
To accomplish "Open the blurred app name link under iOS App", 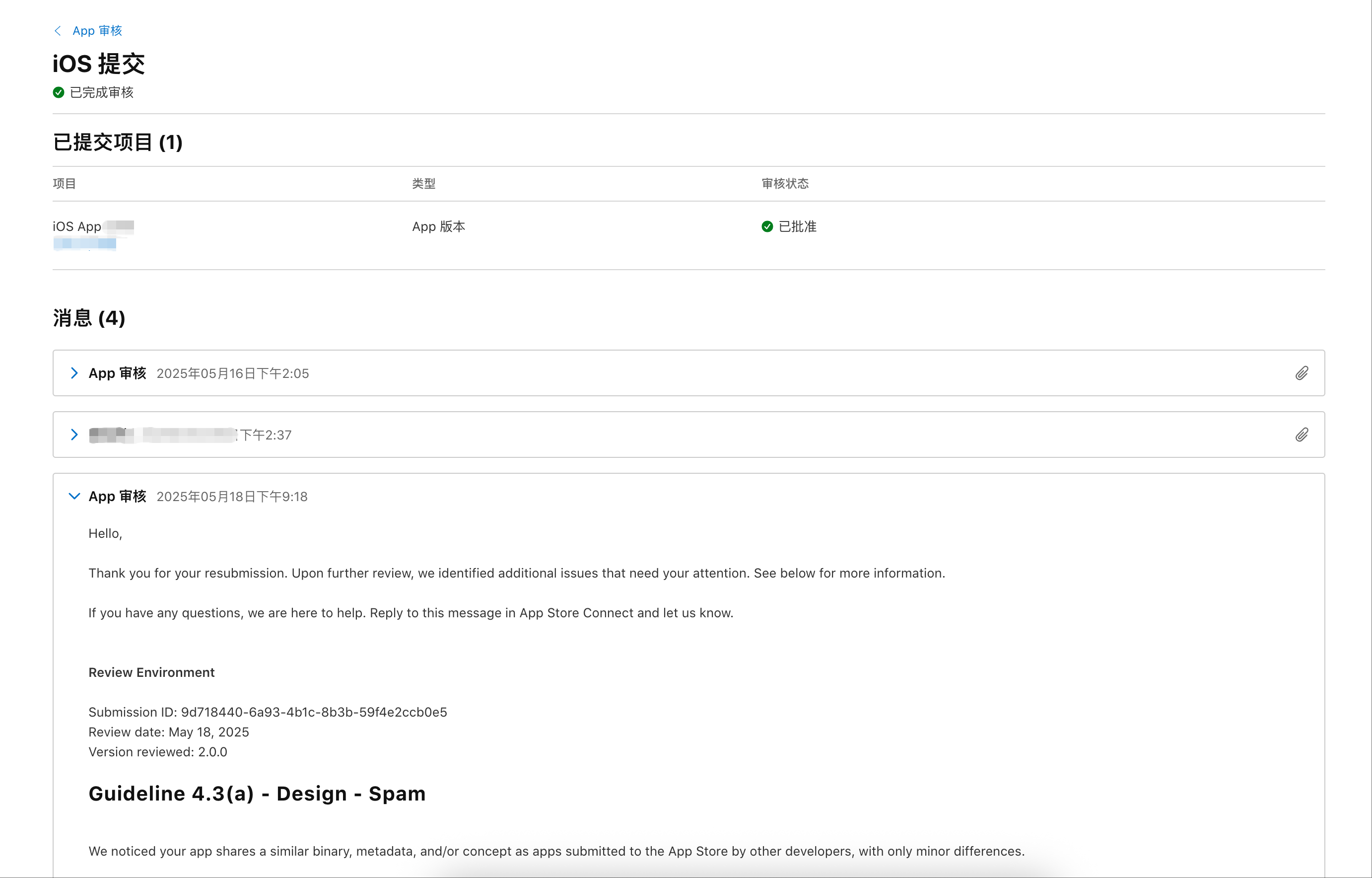I will point(85,244).
